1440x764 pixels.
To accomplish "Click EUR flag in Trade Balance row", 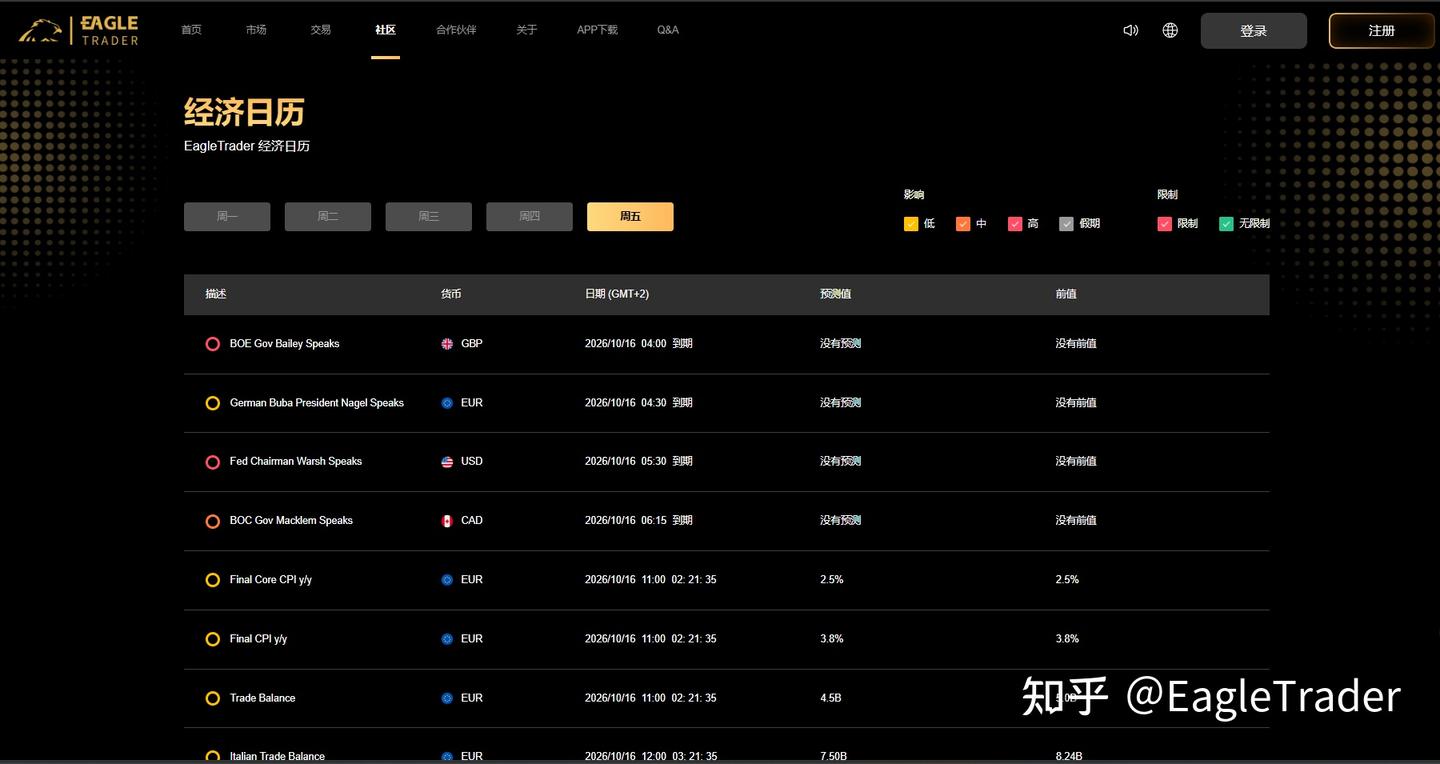I will click(x=447, y=698).
